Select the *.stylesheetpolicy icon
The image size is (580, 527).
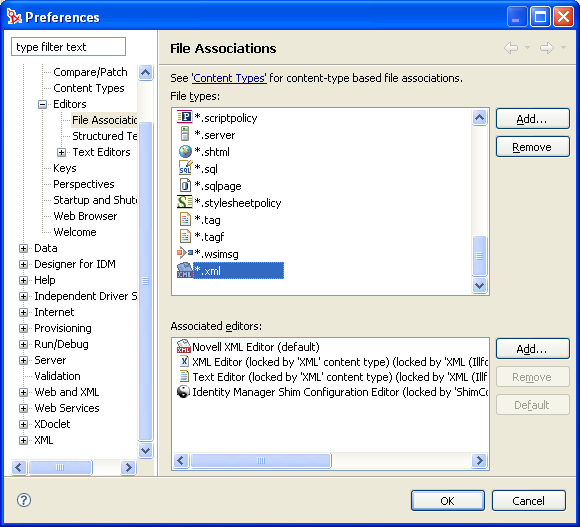pos(185,202)
